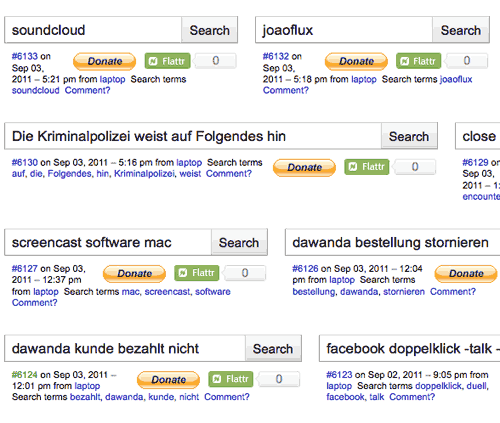500x423 pixels.
Task: Open entry link #6133
Action: coord(25,56)
